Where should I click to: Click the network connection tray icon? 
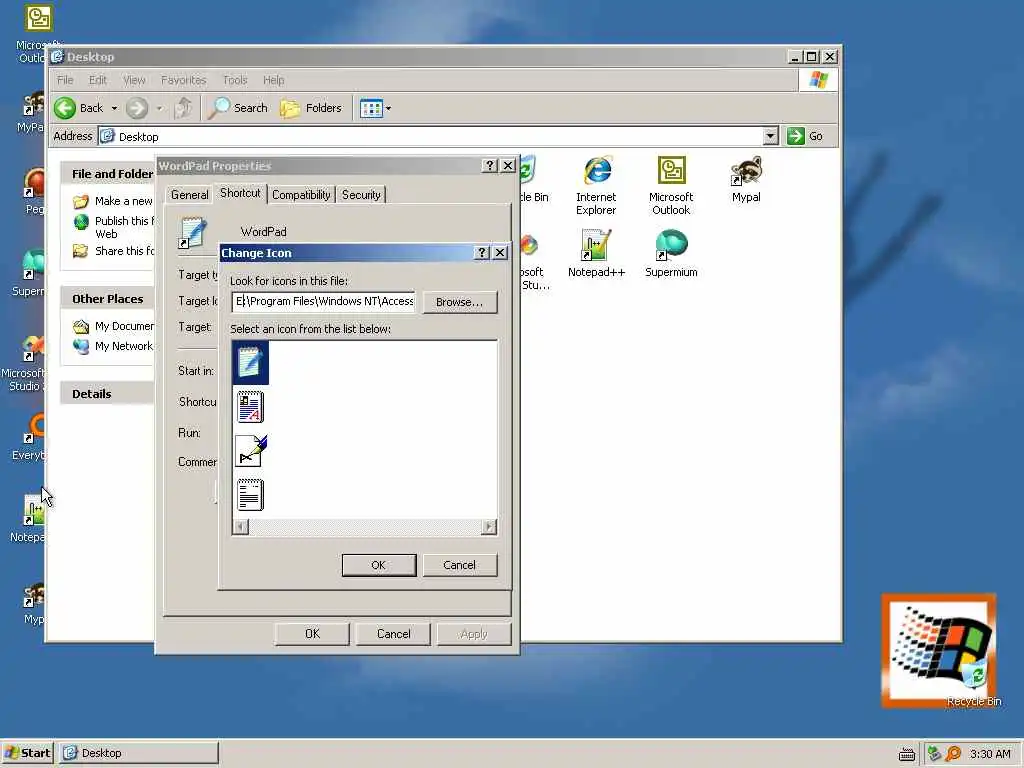point(935,754)
